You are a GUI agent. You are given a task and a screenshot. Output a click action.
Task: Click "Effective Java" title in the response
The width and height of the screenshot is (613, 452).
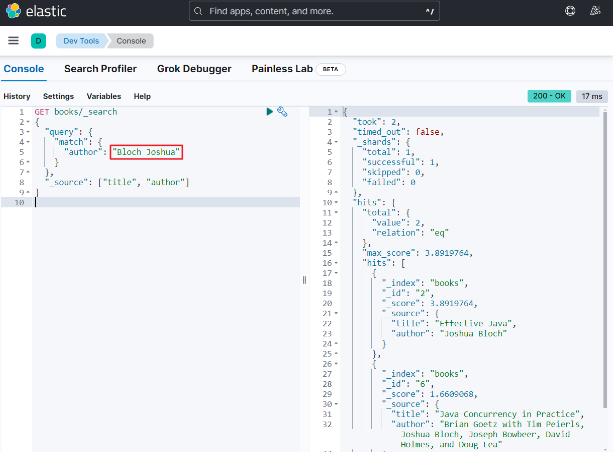coord(474,324)
